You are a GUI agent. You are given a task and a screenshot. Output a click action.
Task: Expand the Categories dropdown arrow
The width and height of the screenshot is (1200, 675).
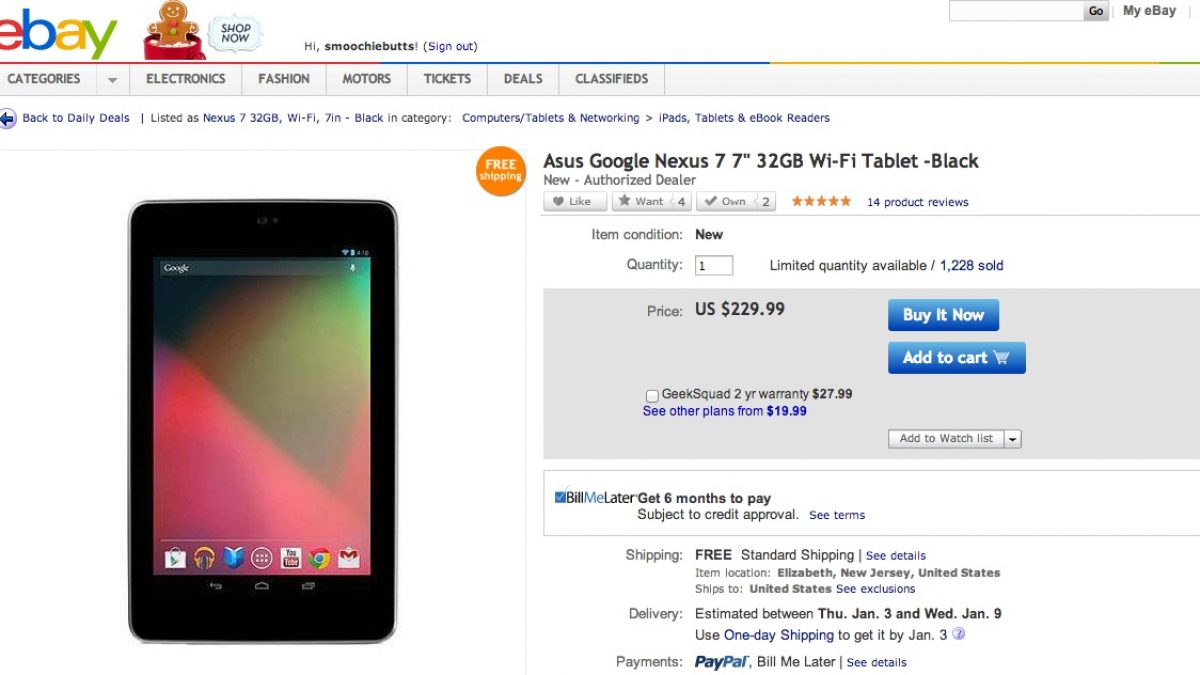[112, 79]
